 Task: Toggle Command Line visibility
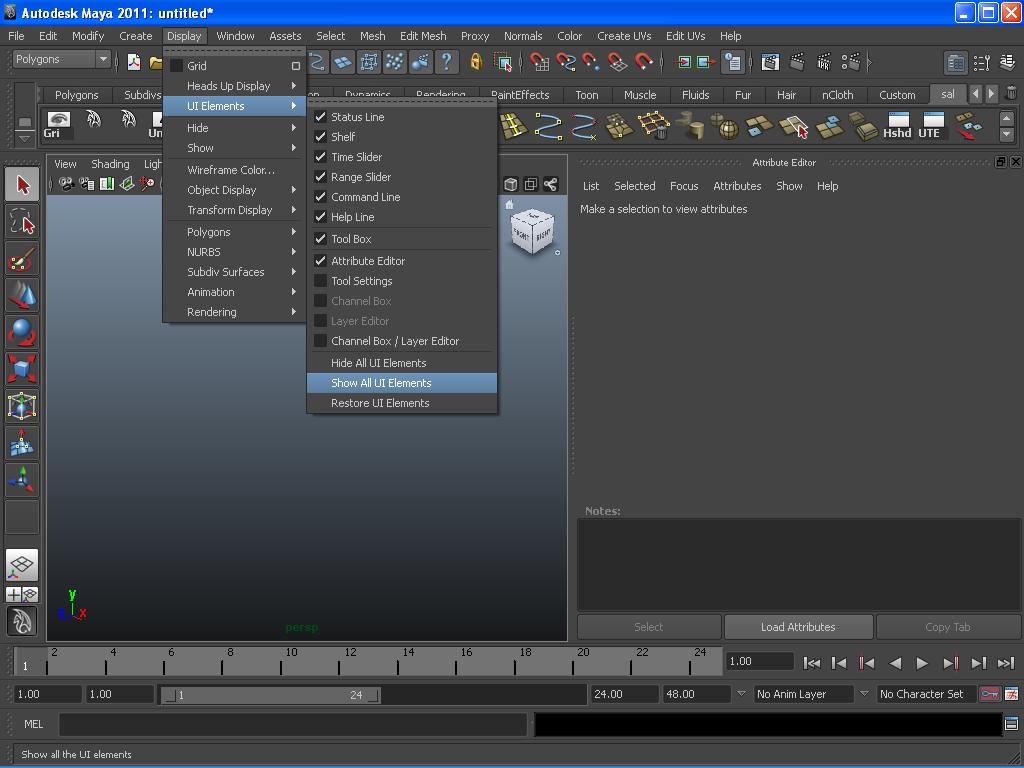[x=321, y=197]
